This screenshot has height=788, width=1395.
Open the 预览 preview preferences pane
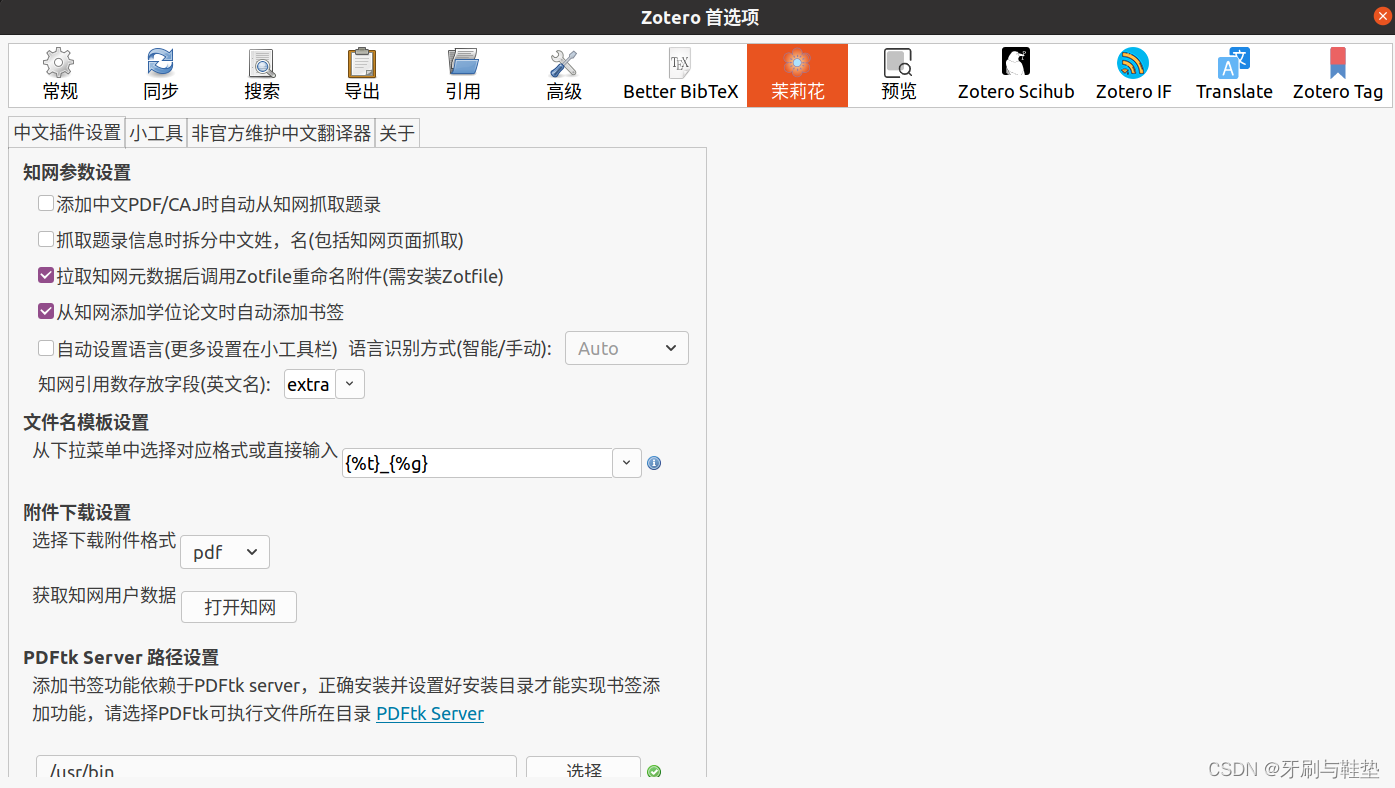(898, 75)
